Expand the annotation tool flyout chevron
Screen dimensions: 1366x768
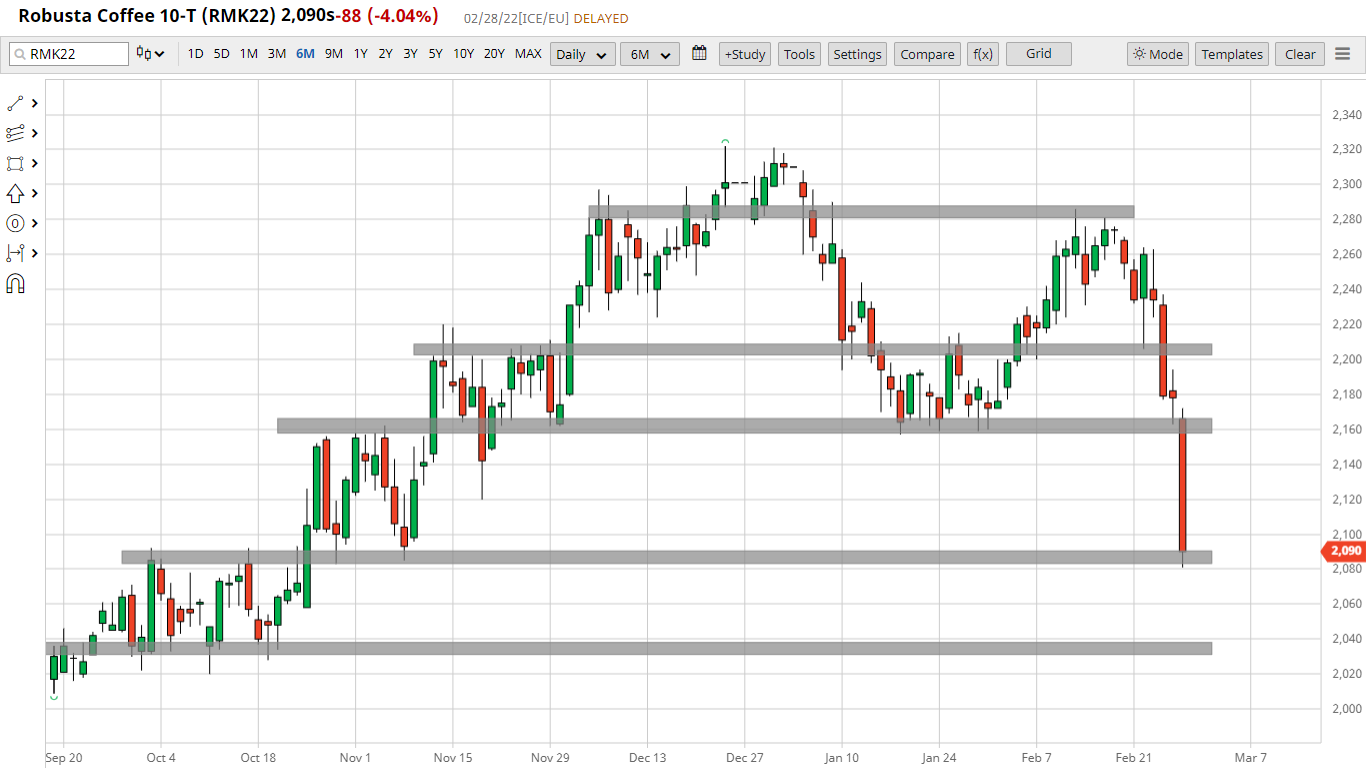click(35, 223)
